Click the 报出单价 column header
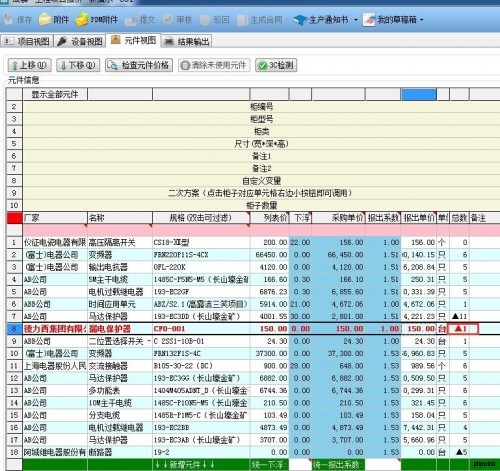Screen dimensions: 500x471 click(419, 218)
